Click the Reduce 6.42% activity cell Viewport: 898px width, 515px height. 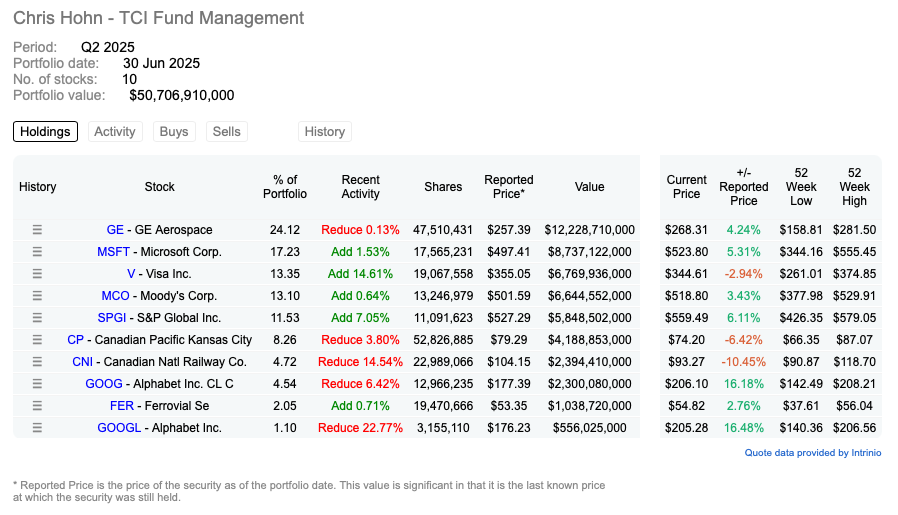[x=360, y=384]
